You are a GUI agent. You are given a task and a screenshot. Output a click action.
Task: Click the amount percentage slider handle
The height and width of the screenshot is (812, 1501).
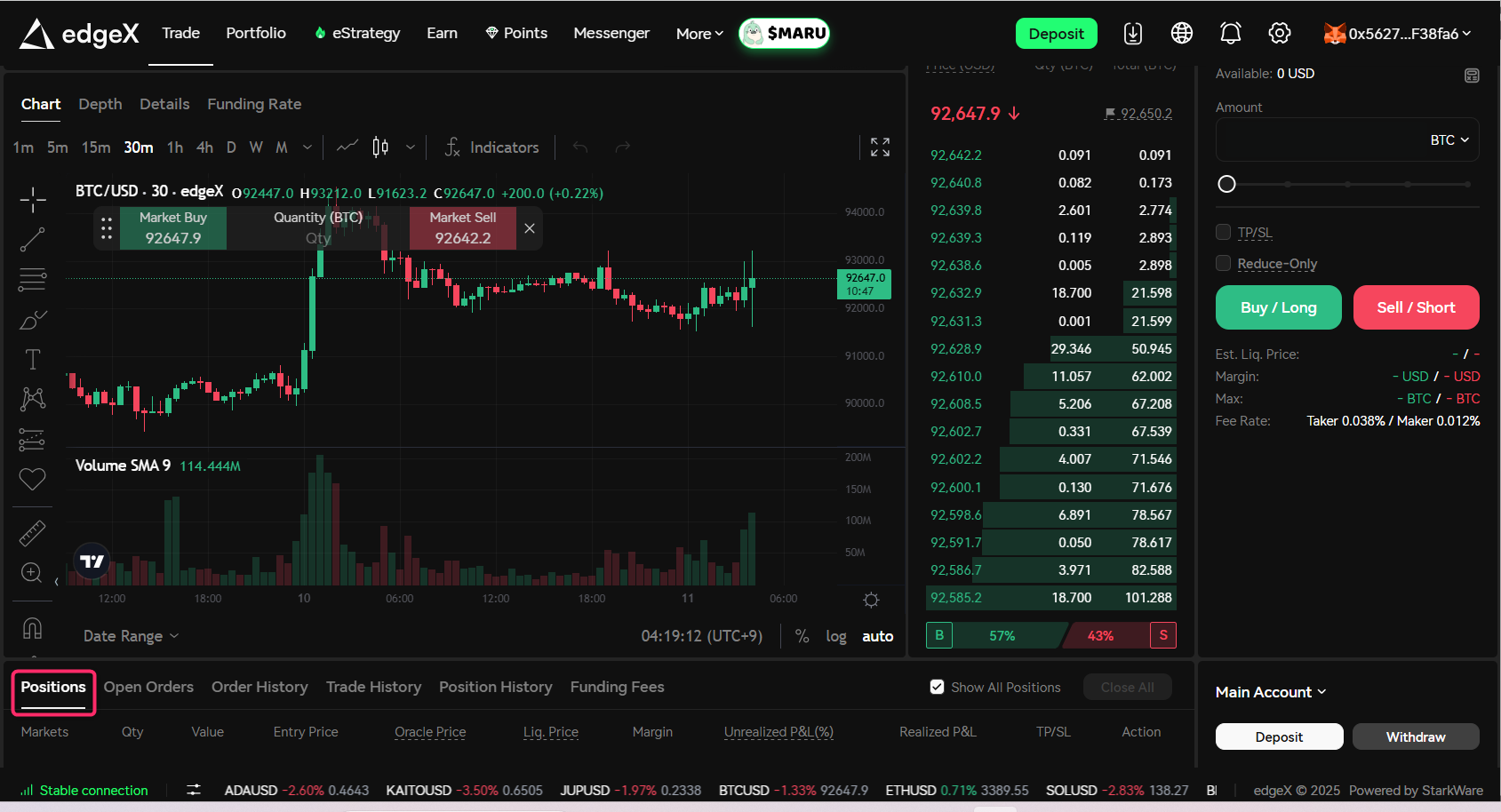tap(1226, 184)
